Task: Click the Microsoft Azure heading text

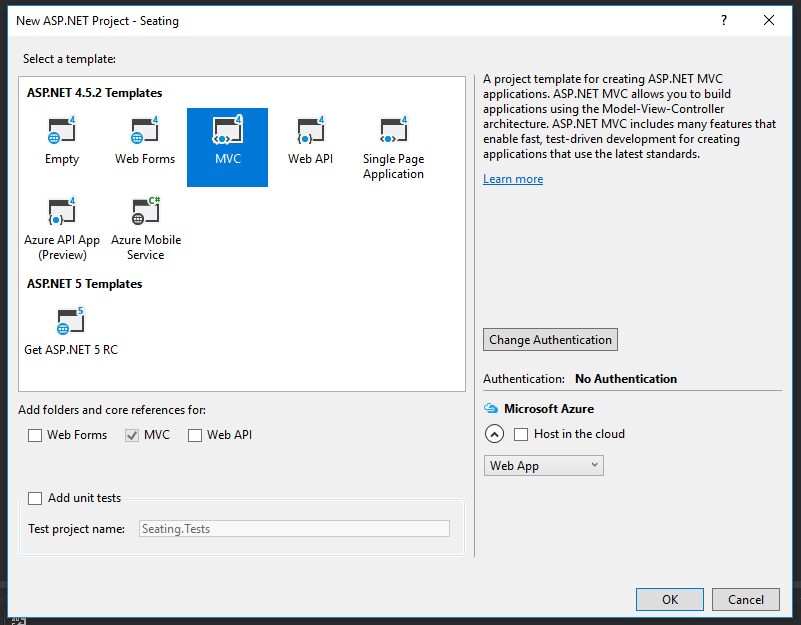Action: (549, 408)
